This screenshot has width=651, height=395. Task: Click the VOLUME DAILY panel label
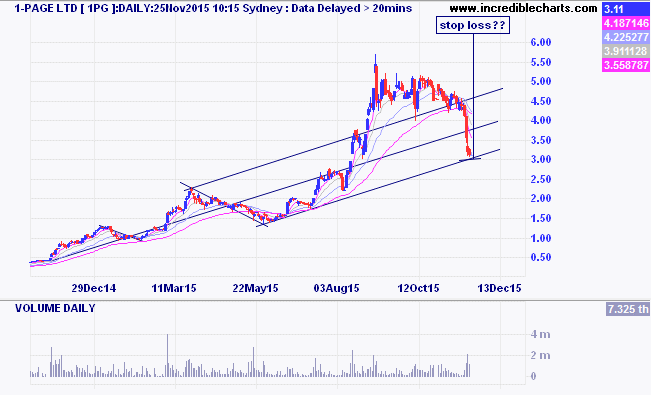point(55,308)
